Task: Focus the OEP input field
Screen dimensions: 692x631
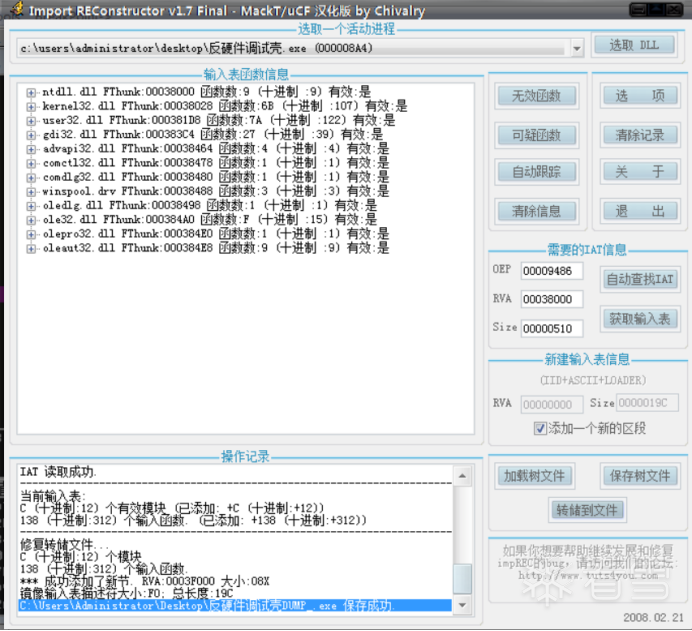Action: (x=552, y=271)
